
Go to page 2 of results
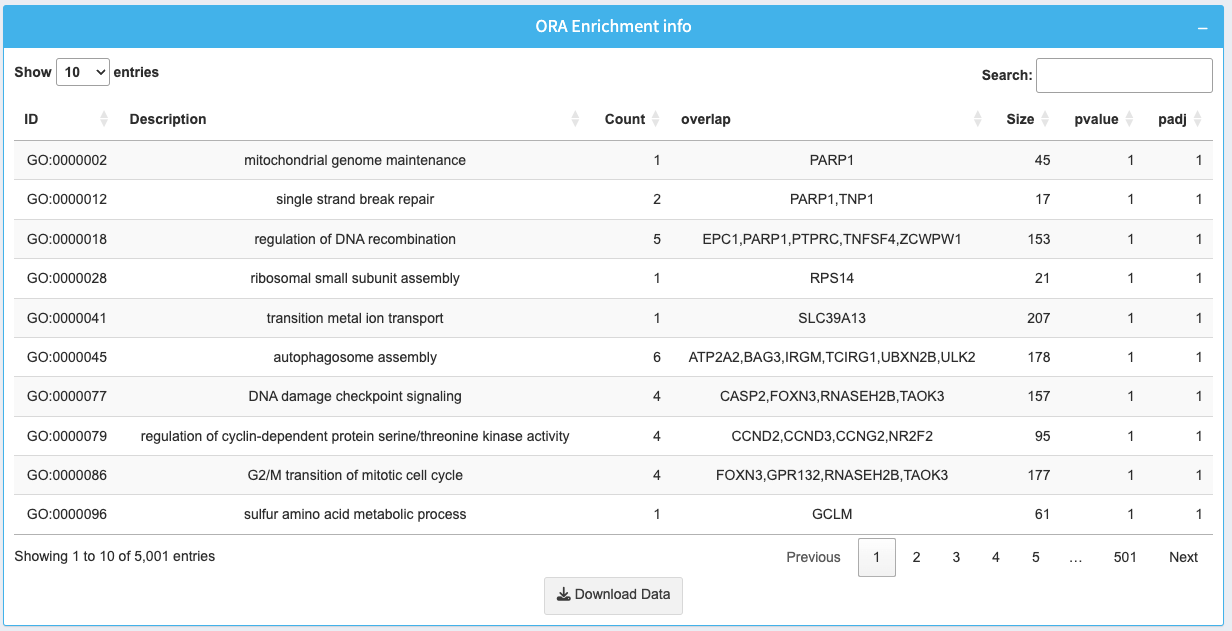[916, 557]
